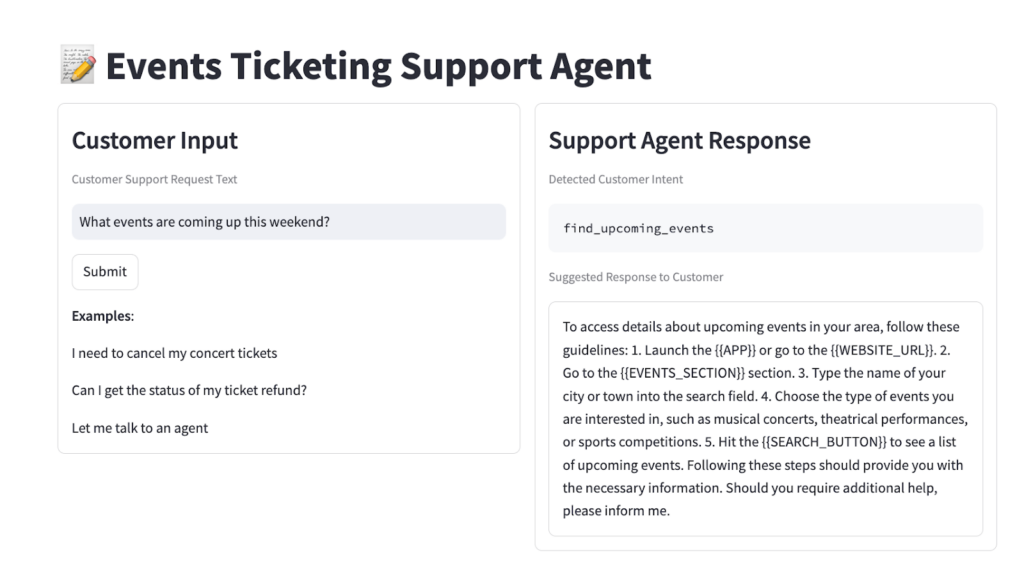Select the find_upcoming_events intent code box
Screen dimensions: 1024x585
click(765, 228)
